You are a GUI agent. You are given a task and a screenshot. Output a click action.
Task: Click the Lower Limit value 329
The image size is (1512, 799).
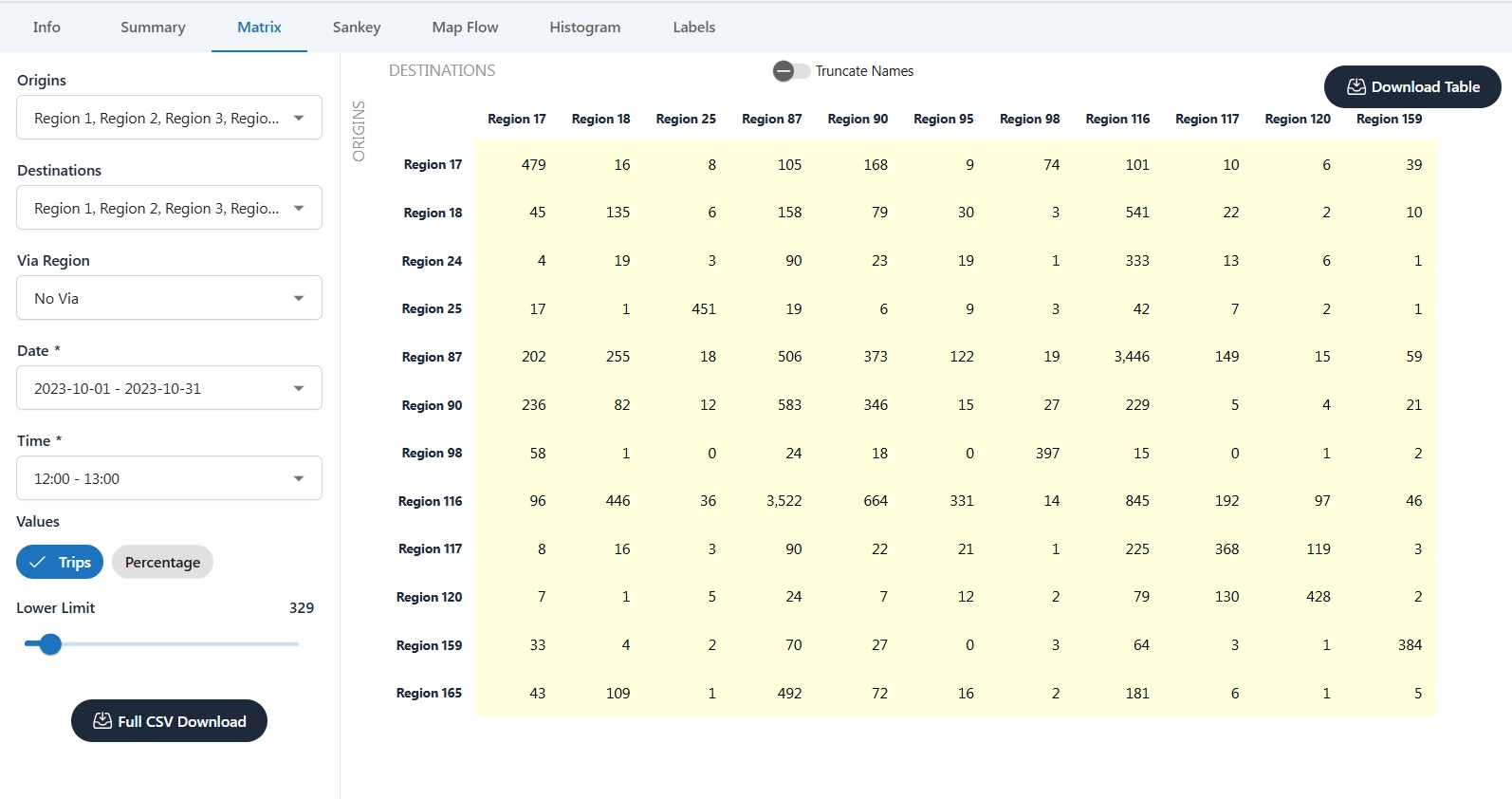click(x=302, y=608)
